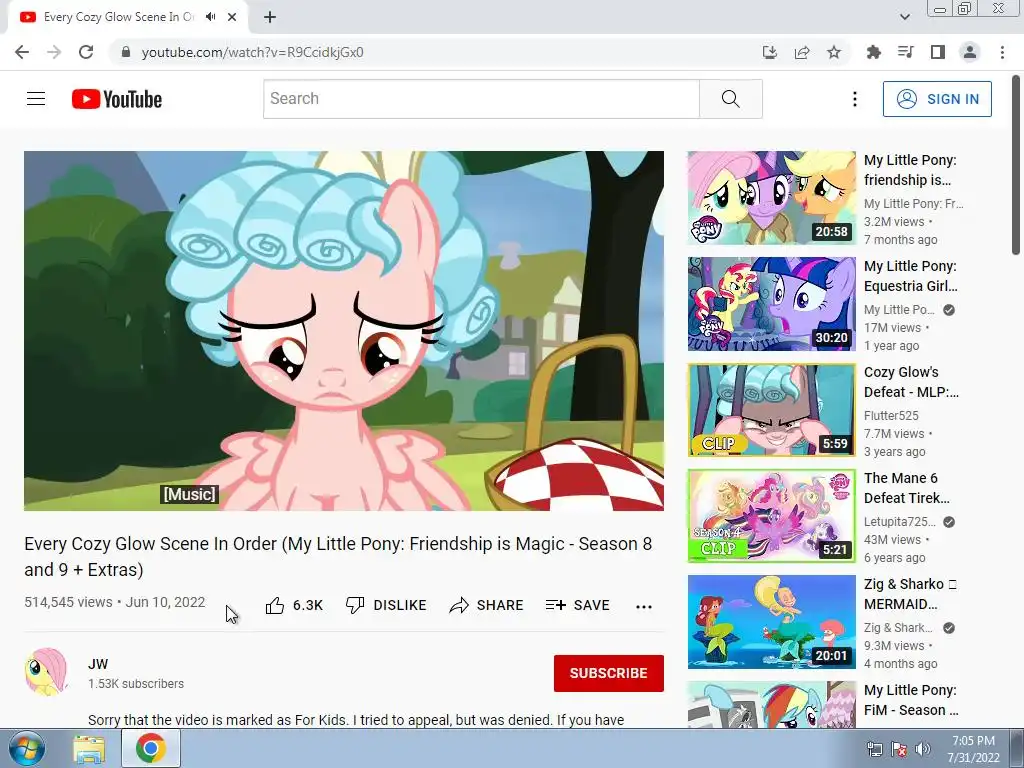Viewport: 1024px width, 768px height.
Task: Bookmark this page with star icon
Action: [834, 52]
